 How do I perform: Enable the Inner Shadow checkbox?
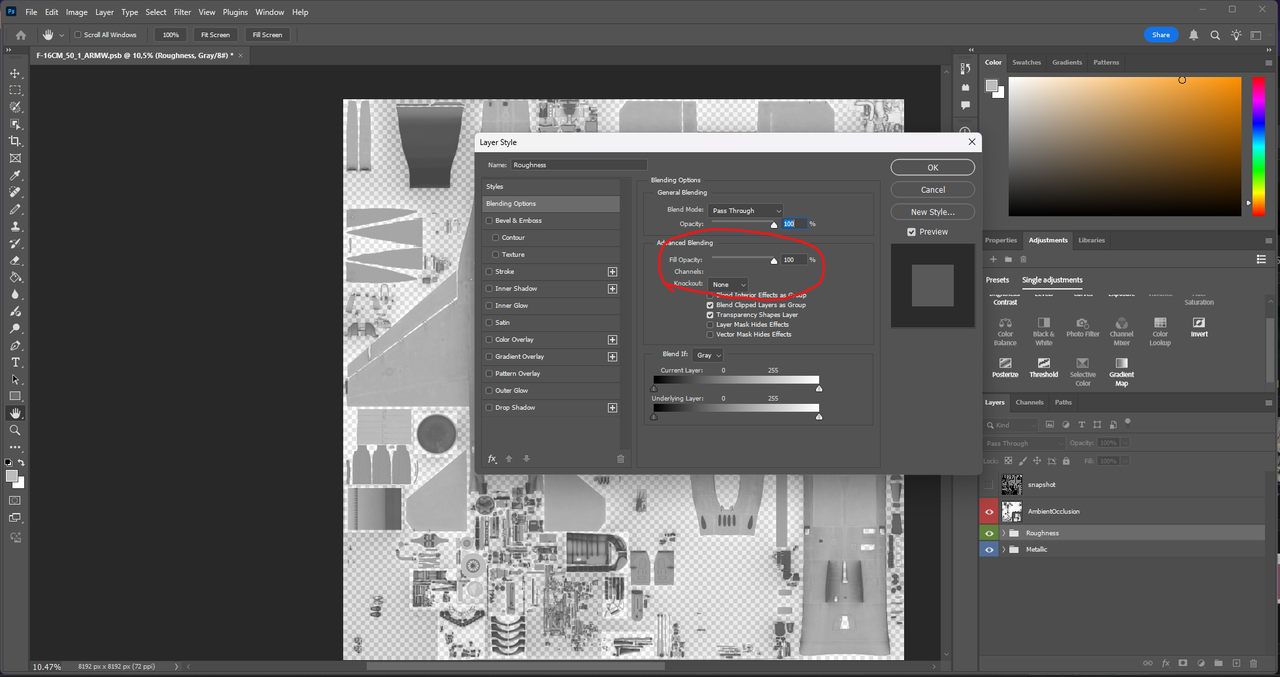click(x=489, y=288)
